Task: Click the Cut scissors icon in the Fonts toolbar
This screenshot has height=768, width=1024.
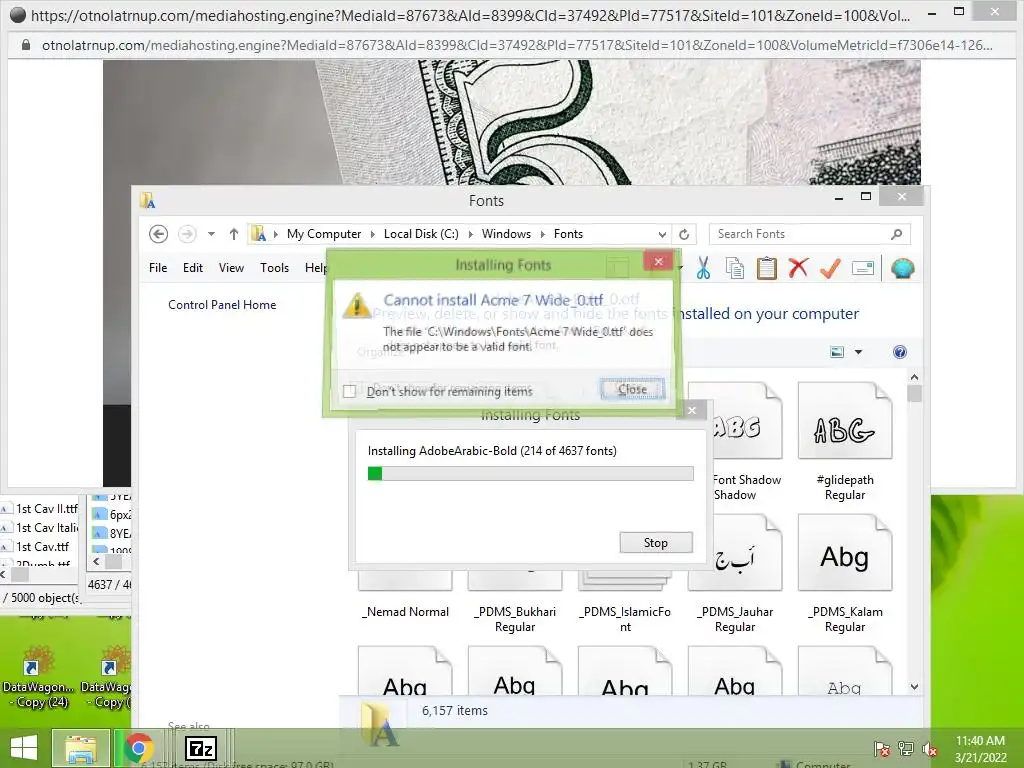Action: click(703, 268)
